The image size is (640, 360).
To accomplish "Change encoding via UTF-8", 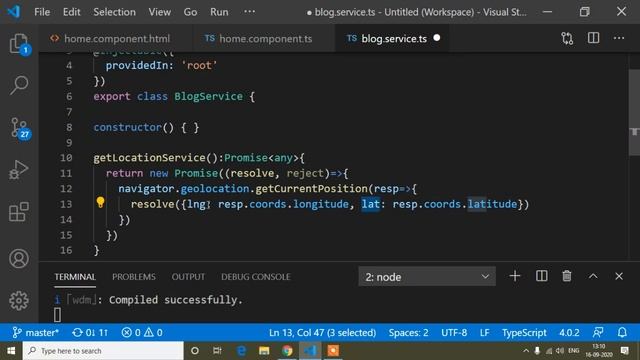I will click(x=454, y=333).
